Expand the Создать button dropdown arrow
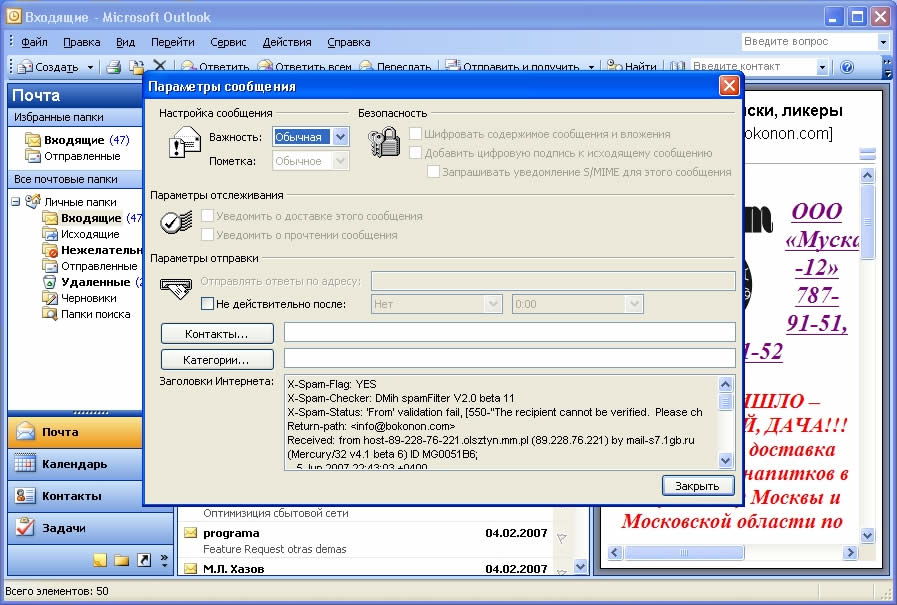 pos(90,67)
